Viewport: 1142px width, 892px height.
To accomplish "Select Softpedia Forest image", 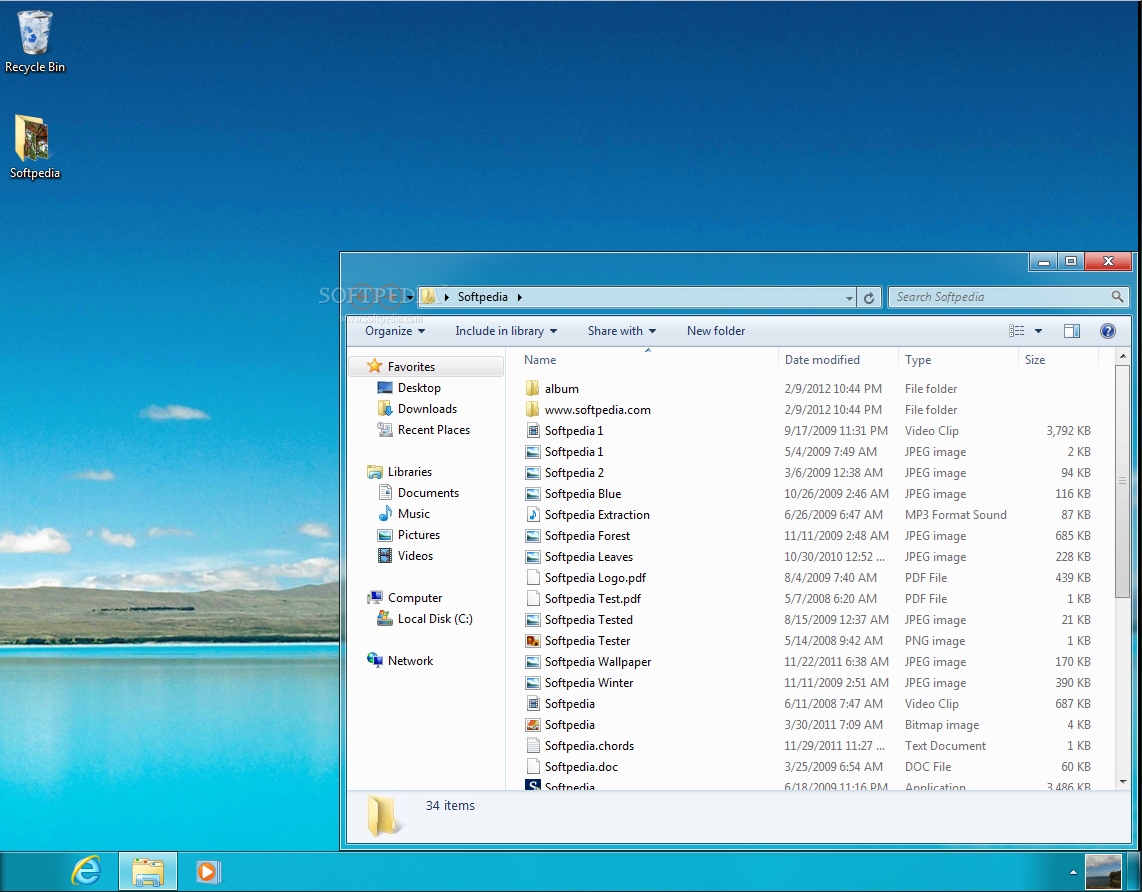I will 587,536.
